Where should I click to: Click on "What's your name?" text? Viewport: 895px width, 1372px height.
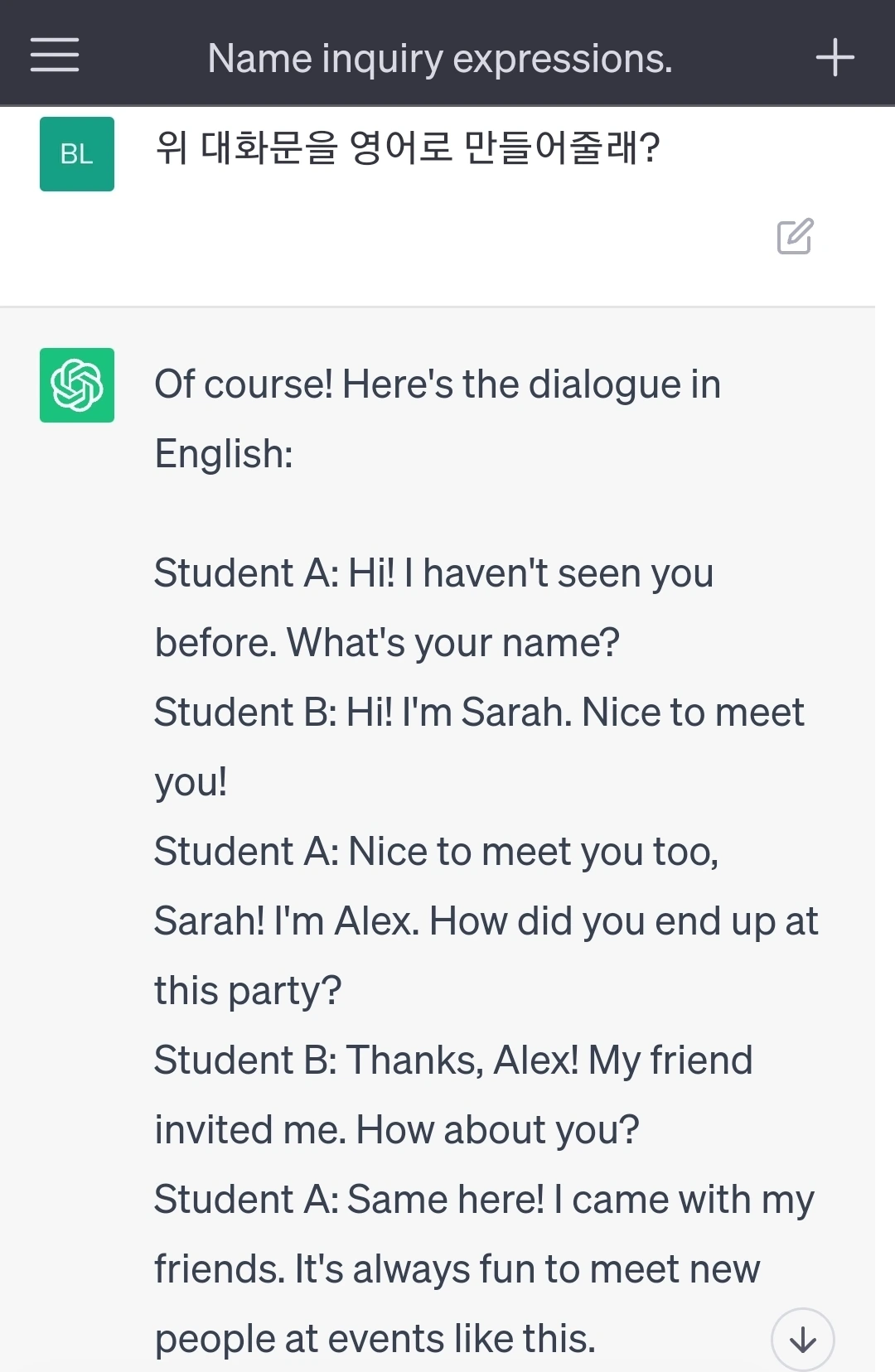[453, 643]
